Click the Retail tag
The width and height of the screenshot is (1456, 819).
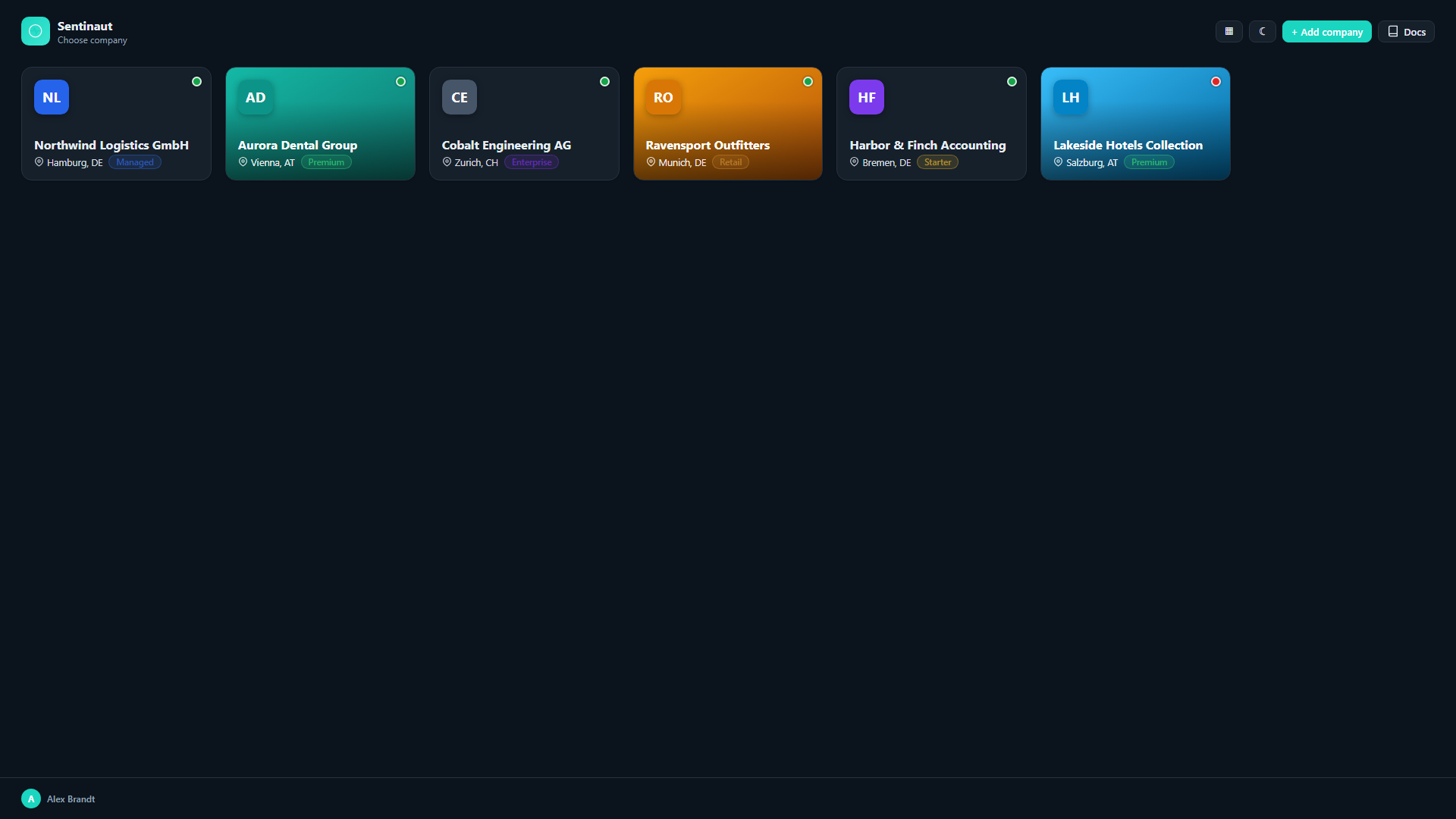(x=730, y=162)
